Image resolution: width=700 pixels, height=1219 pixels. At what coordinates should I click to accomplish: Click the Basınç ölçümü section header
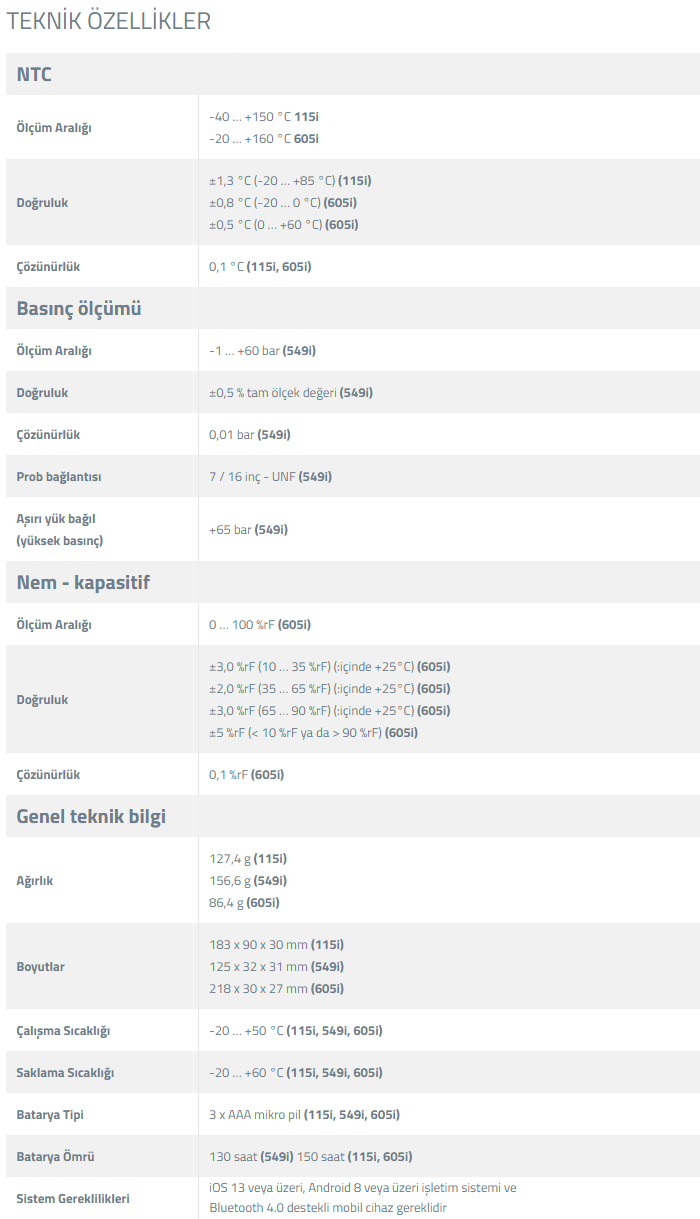[x=79, y=308]
